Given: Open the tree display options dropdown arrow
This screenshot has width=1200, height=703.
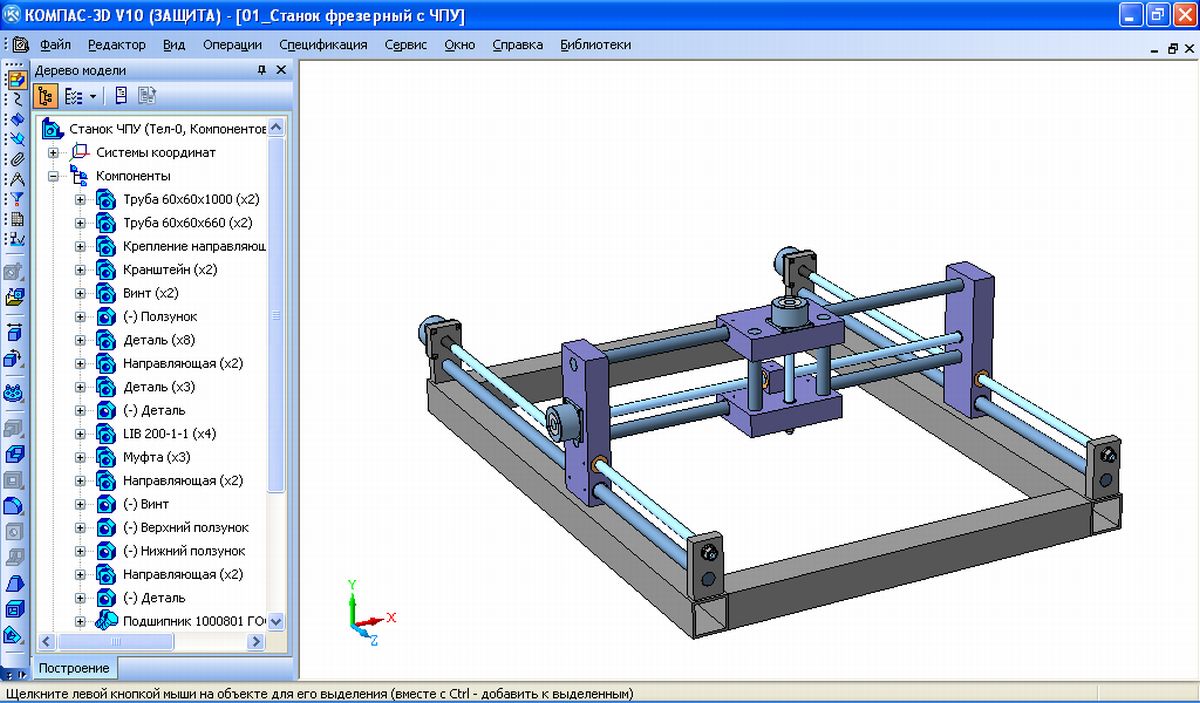Looking at the screenshot, I should [x=93, y=97].
